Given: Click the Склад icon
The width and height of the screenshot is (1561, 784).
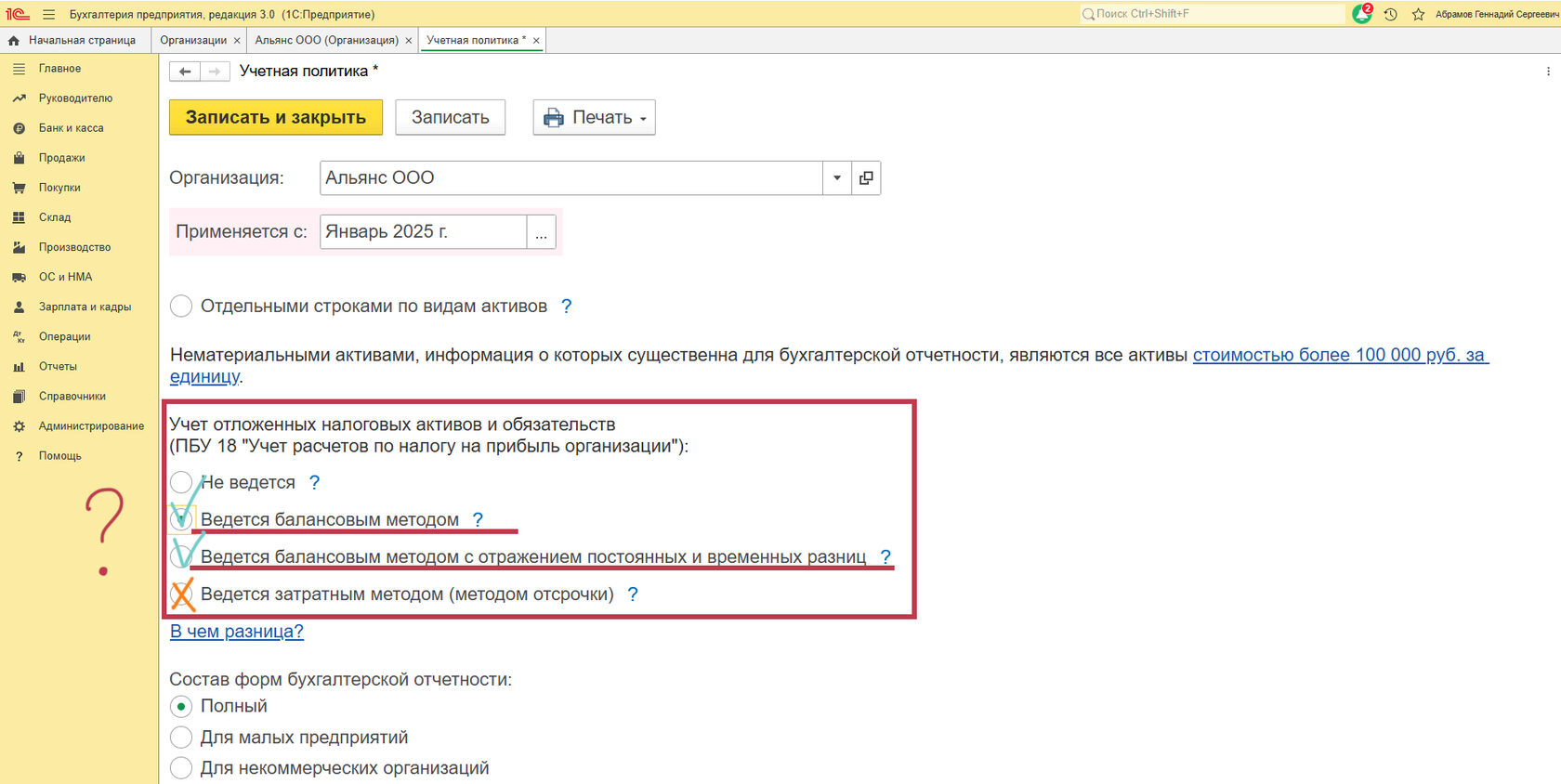Looking at the screenshot, I should coord(19,217).
